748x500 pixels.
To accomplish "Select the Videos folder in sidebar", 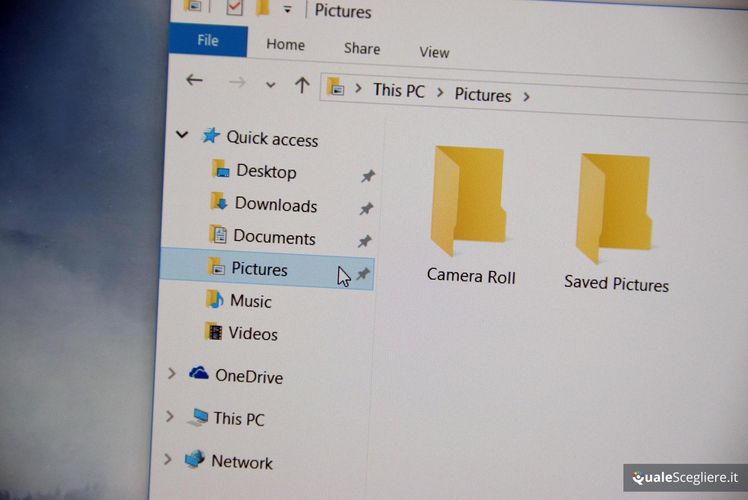I will [x=252, y=334].
